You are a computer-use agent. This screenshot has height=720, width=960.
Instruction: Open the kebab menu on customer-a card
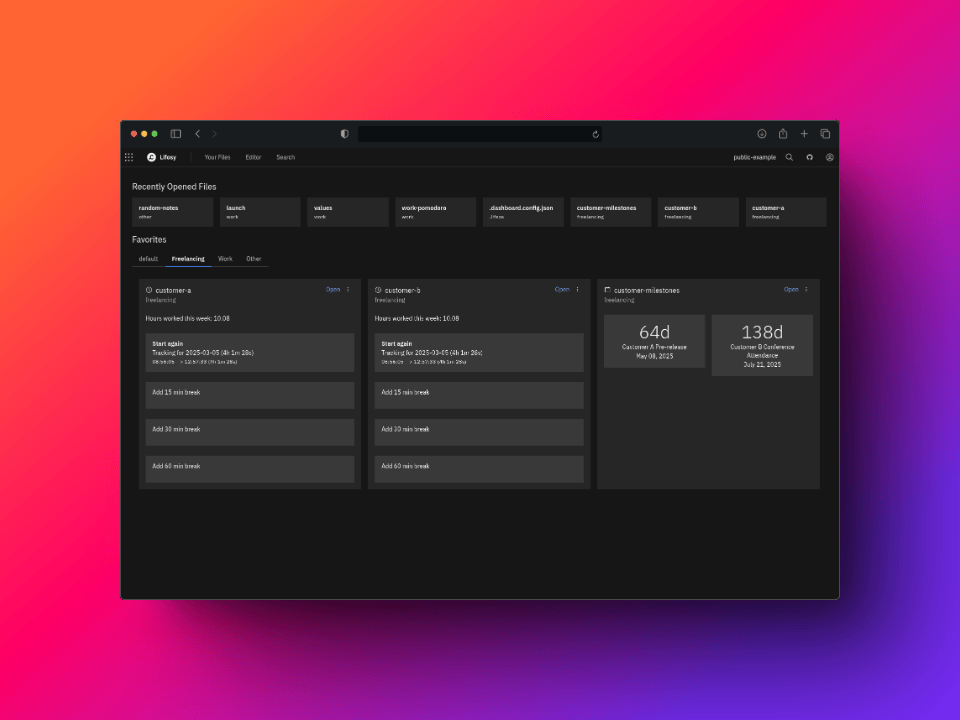coord(347,289)
